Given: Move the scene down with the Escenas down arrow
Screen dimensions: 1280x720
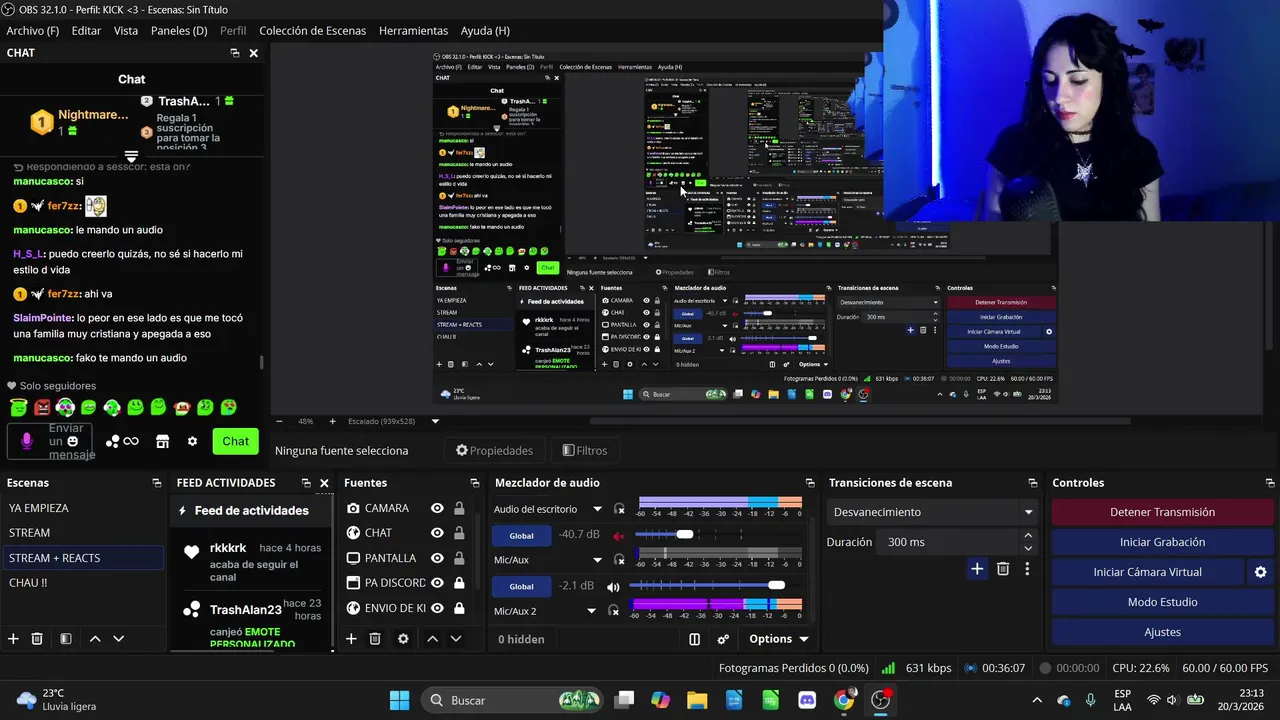Looking at the screenshot, I should pos(118,638).
